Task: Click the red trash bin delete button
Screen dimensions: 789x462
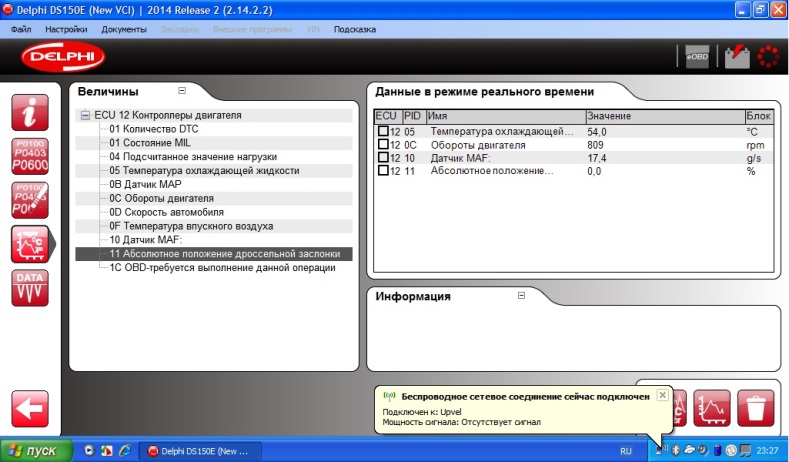Action: 755,408
